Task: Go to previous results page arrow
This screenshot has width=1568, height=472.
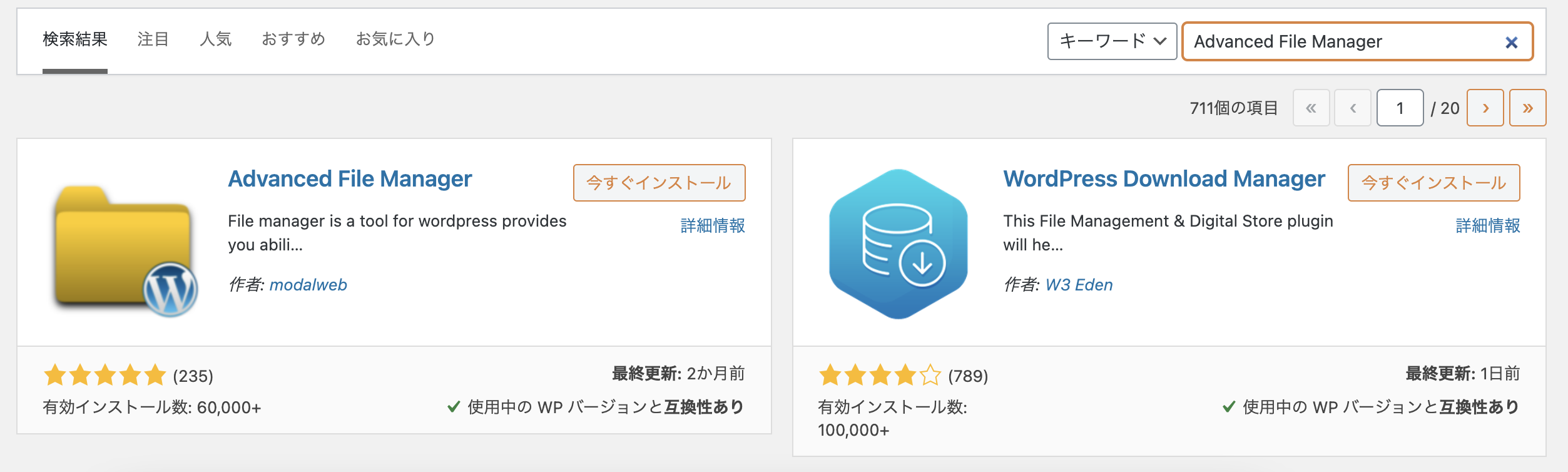Action: coord(1353,108)
